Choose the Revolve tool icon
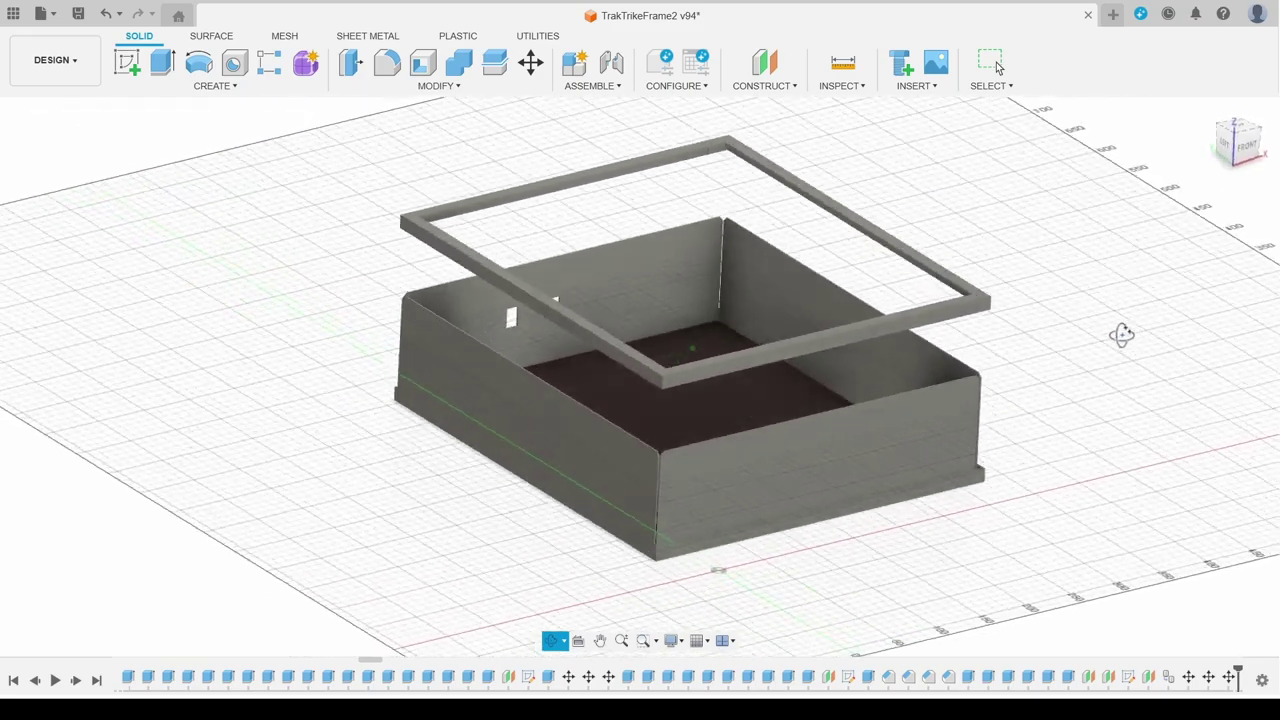The height and width of the screenshot is (720, 1280). (x=198, y=63)
